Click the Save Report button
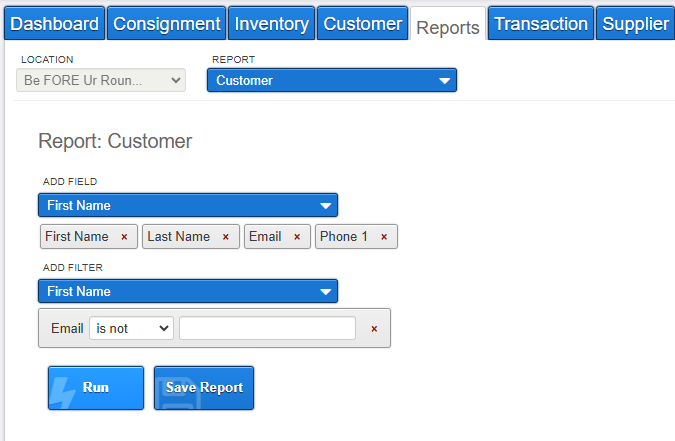 204,388
